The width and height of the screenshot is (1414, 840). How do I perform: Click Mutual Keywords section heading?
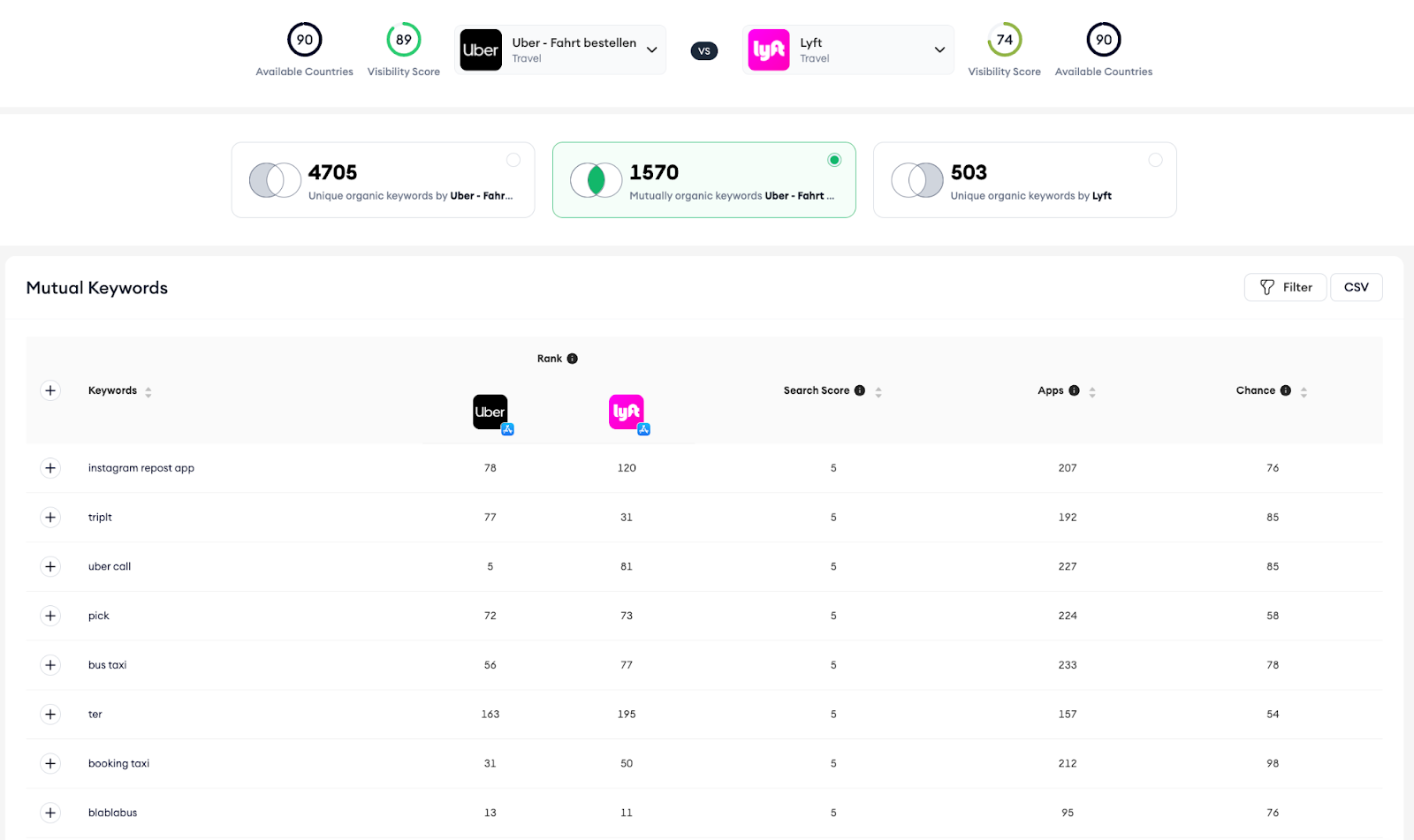[x=97, y=288]
